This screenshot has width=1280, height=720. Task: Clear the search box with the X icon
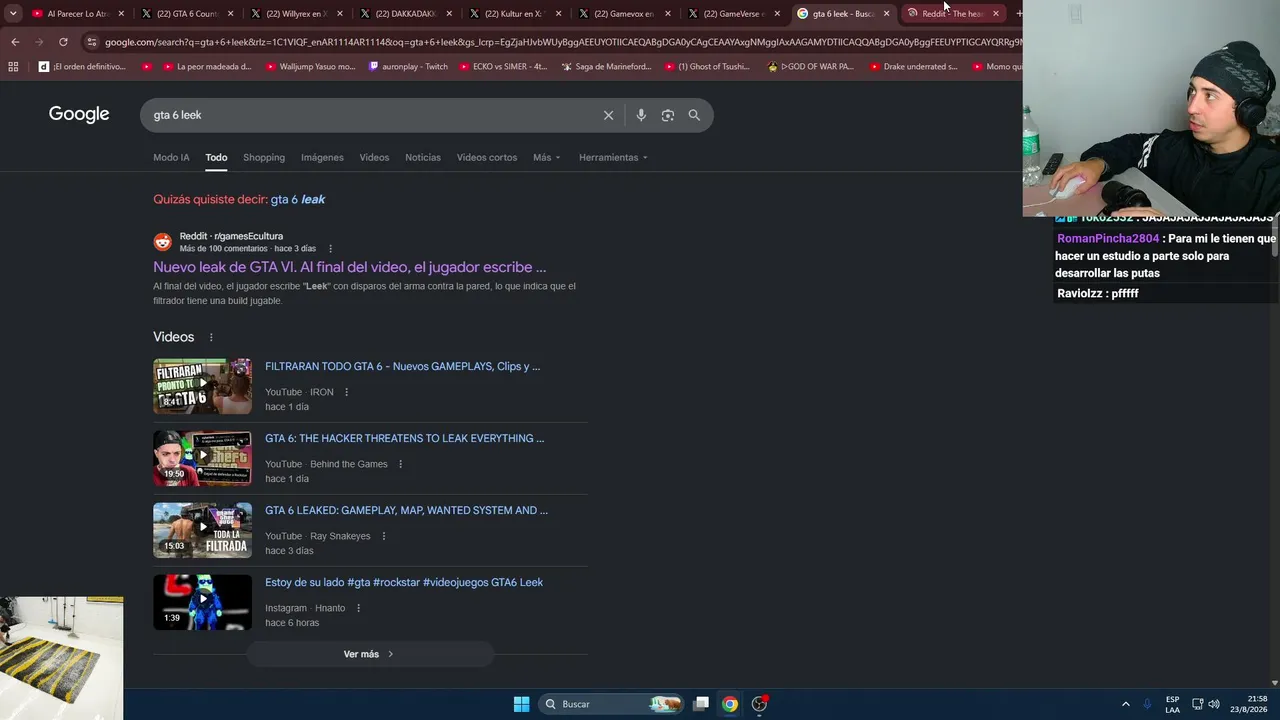(608, 115)
